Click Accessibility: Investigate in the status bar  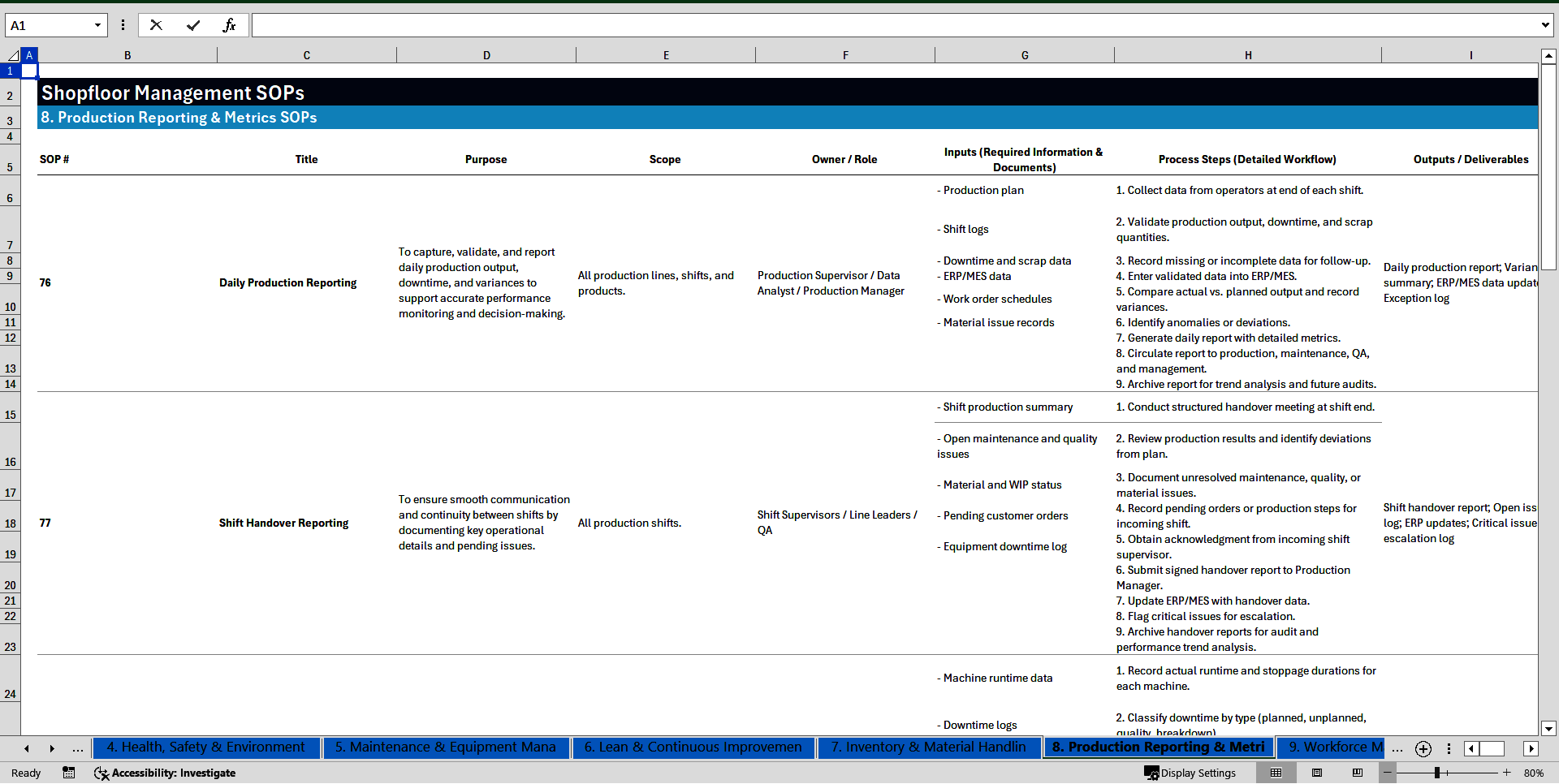pyautogui.click(x=173, y=773)
